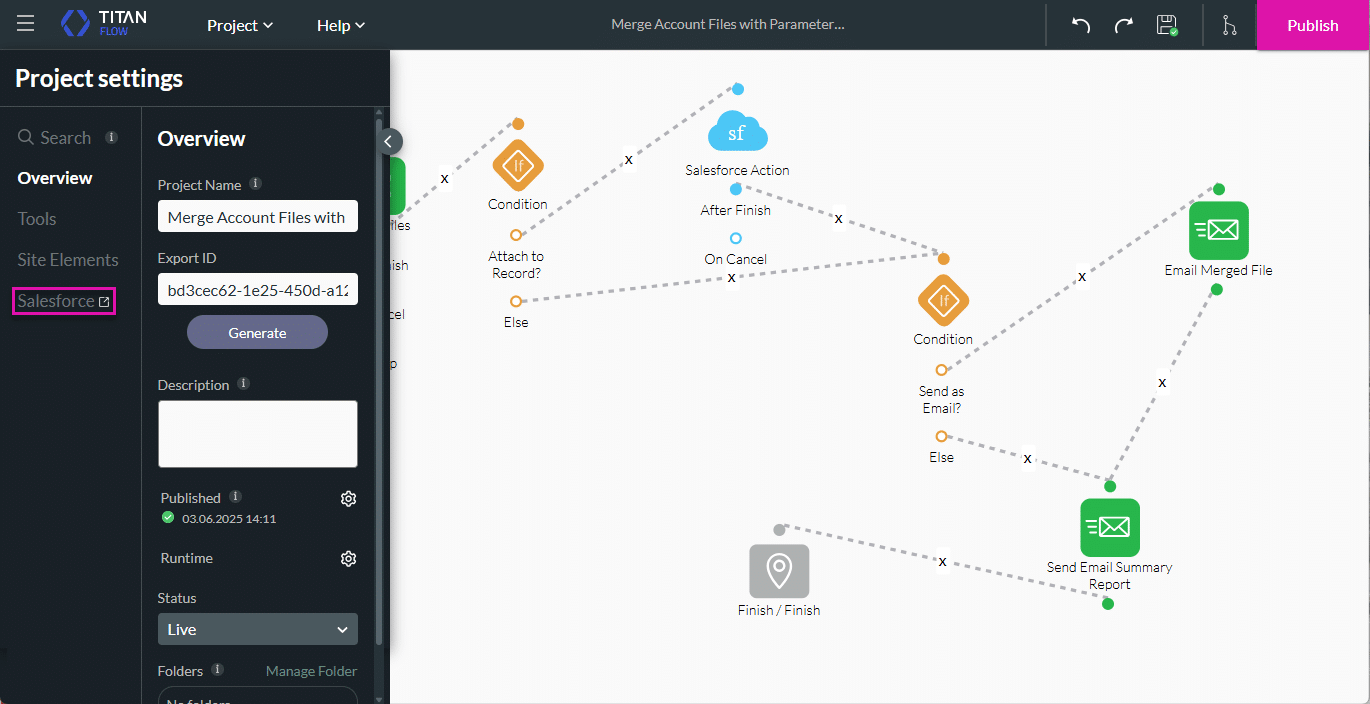
Task: Click the Project Name input field
Action: 257,217
